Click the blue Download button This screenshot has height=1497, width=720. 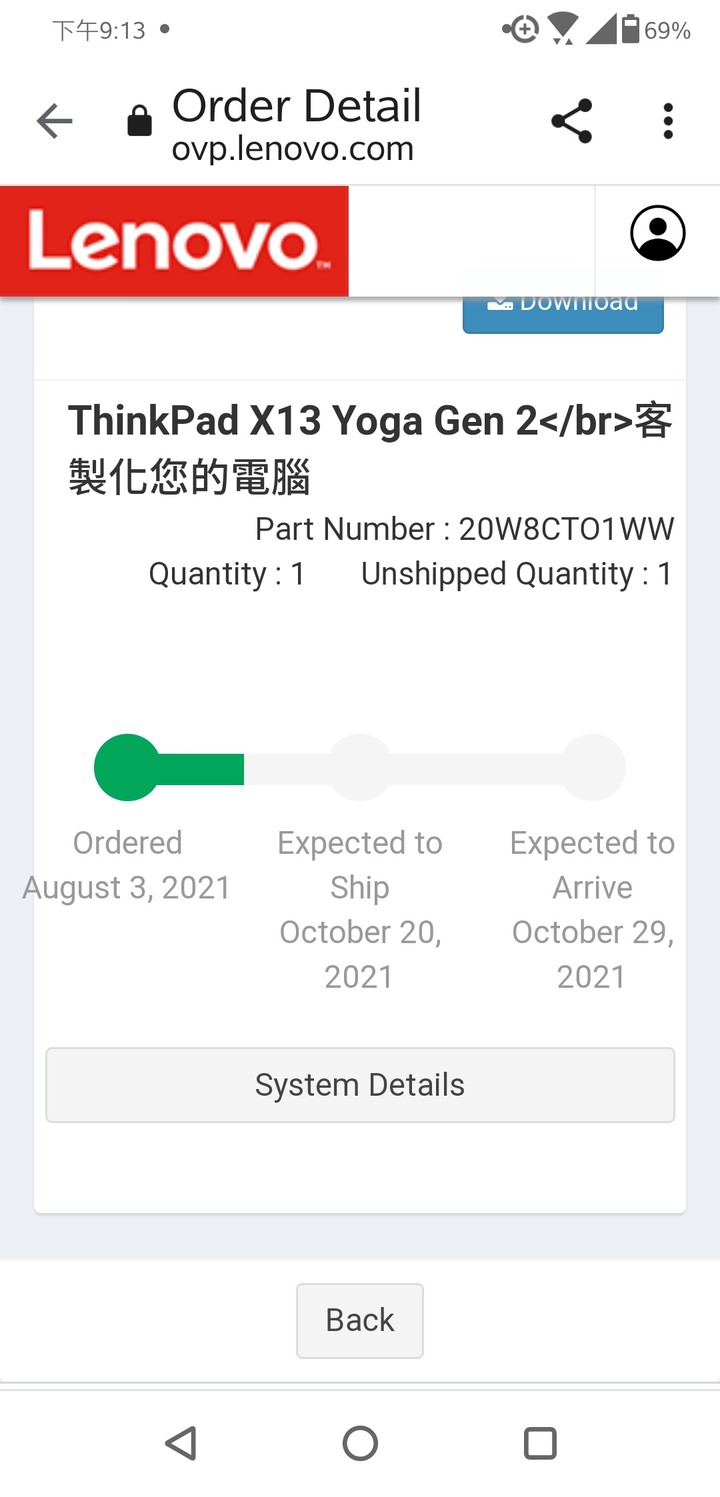click(563, 314)
